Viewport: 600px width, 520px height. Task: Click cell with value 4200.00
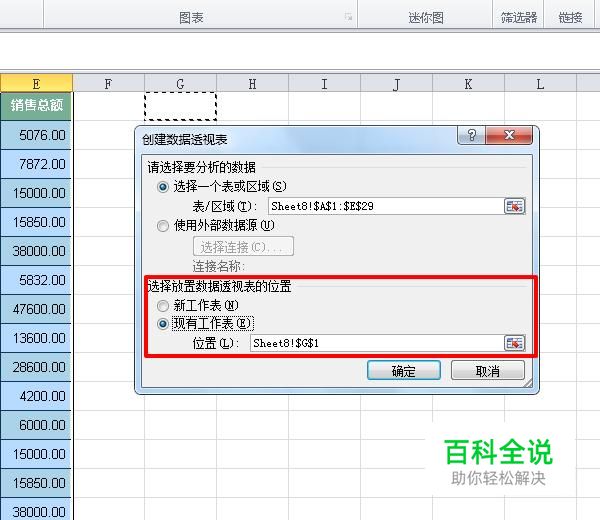pyautogui.click(x=36, y=396)
